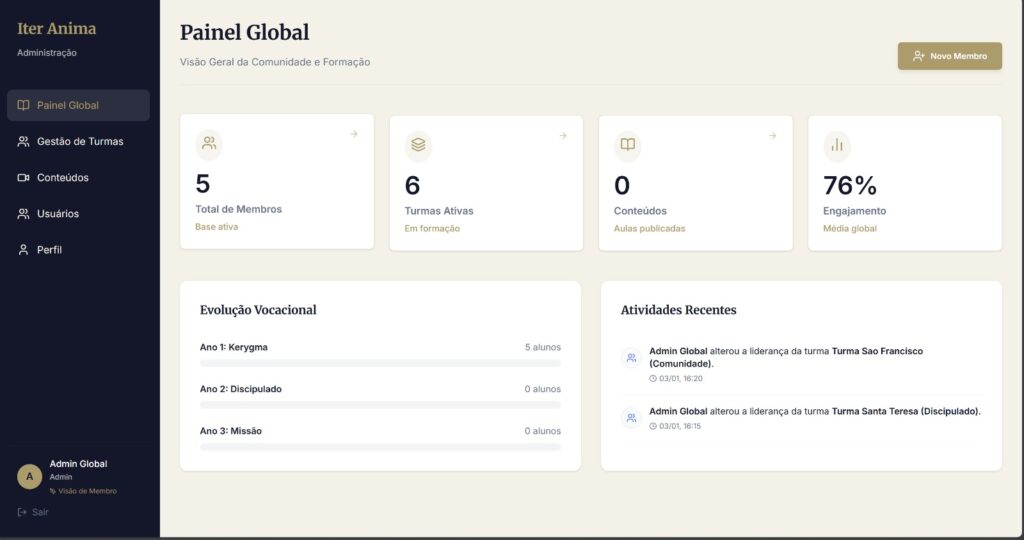Screen dimensions: 1024x540
Task: Click user icon beside Turma Santa Teresa activity
Action: point(631,418)
